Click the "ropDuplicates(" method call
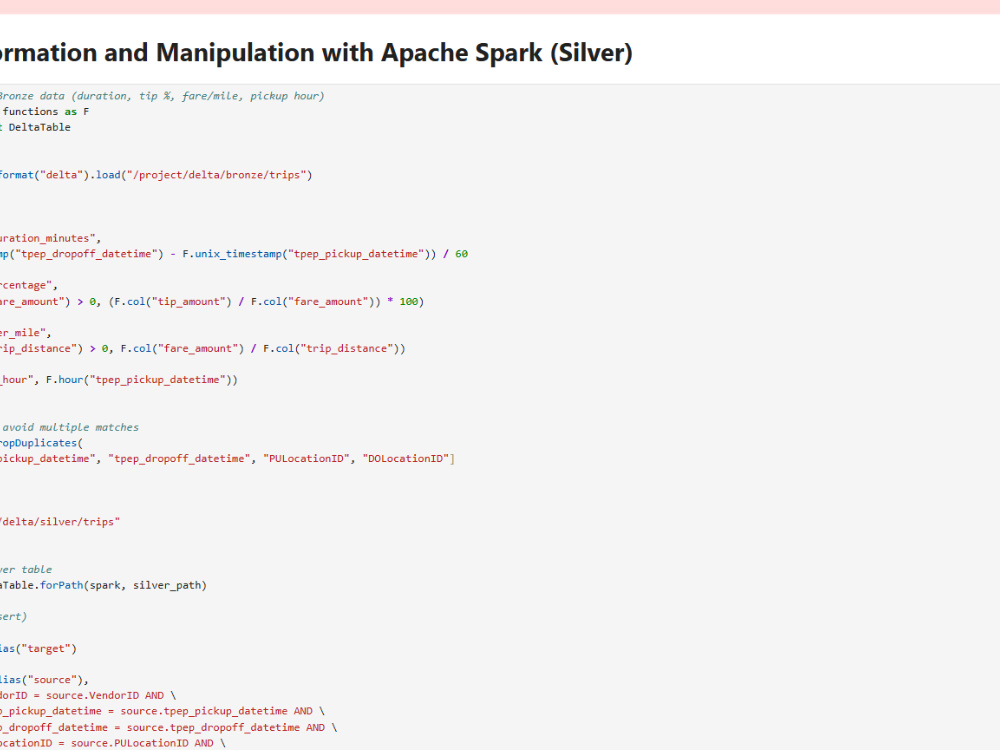 41,443
